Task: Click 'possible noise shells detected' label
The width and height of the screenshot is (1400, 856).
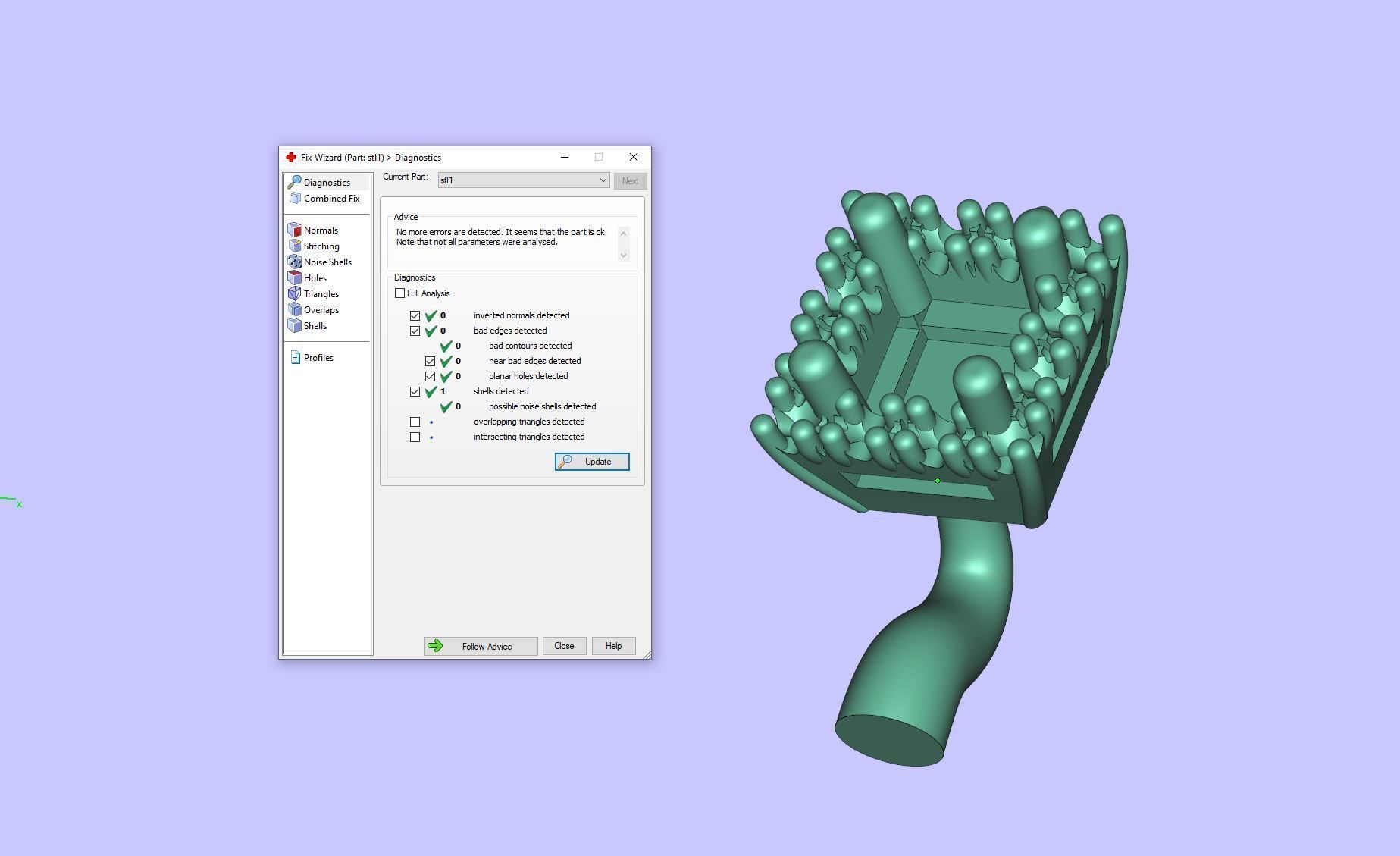Action: click(542, 406)
